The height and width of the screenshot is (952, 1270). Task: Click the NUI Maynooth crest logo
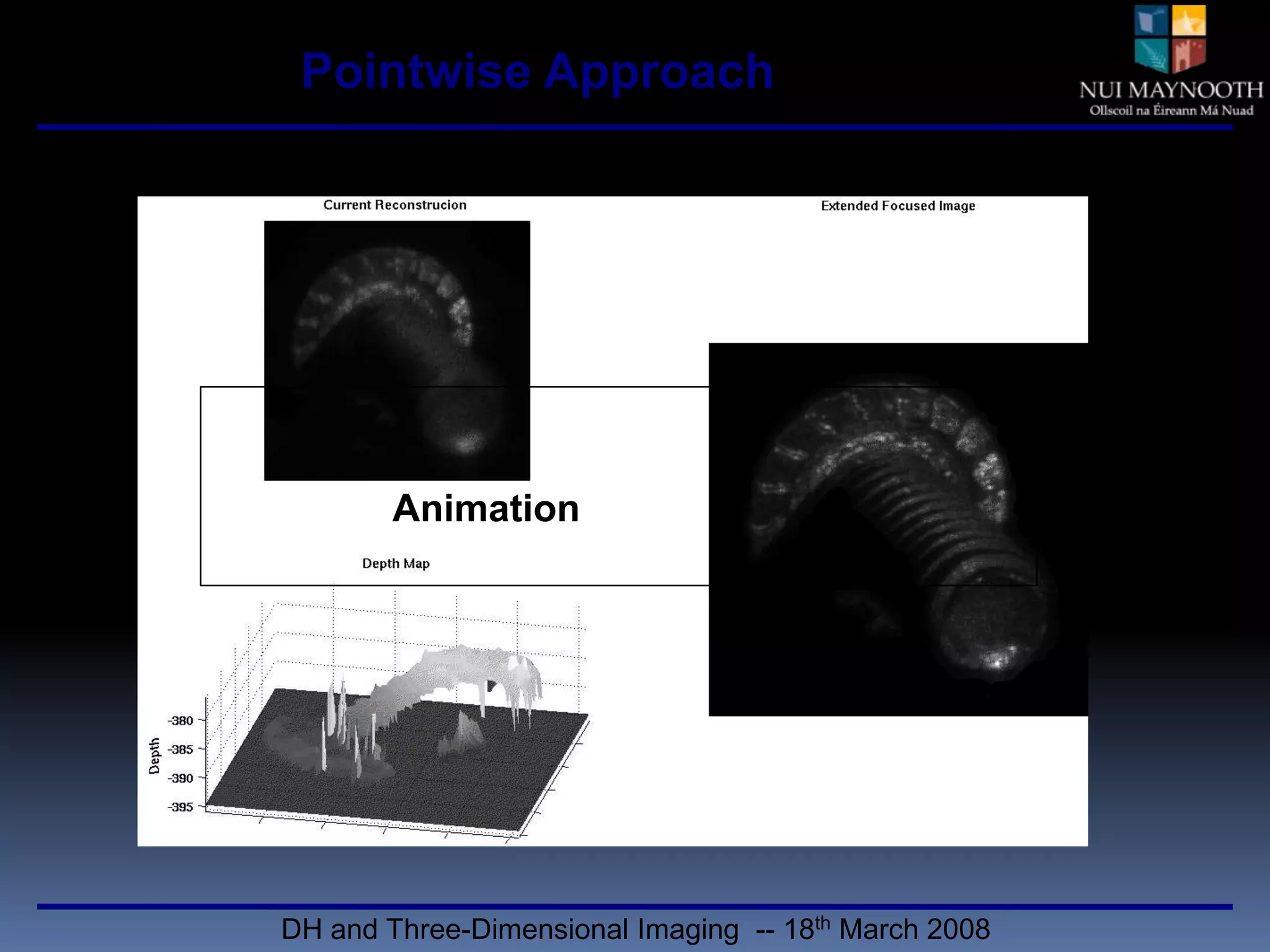[1170, 38]
